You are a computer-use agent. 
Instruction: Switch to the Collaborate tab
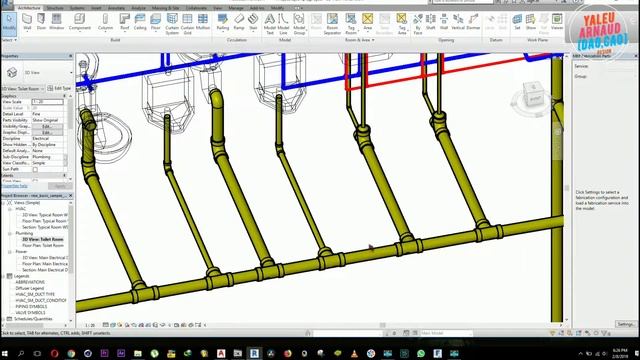click(196, 8)
